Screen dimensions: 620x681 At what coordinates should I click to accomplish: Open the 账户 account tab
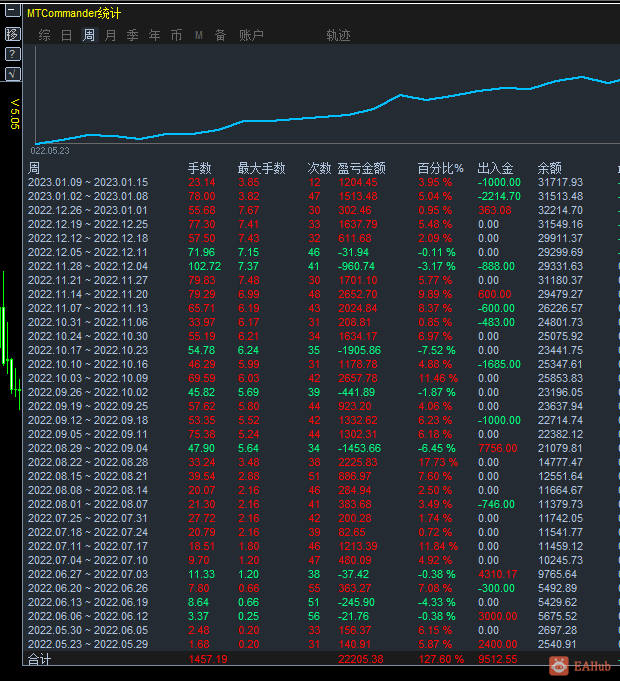[x=251, y=35]
